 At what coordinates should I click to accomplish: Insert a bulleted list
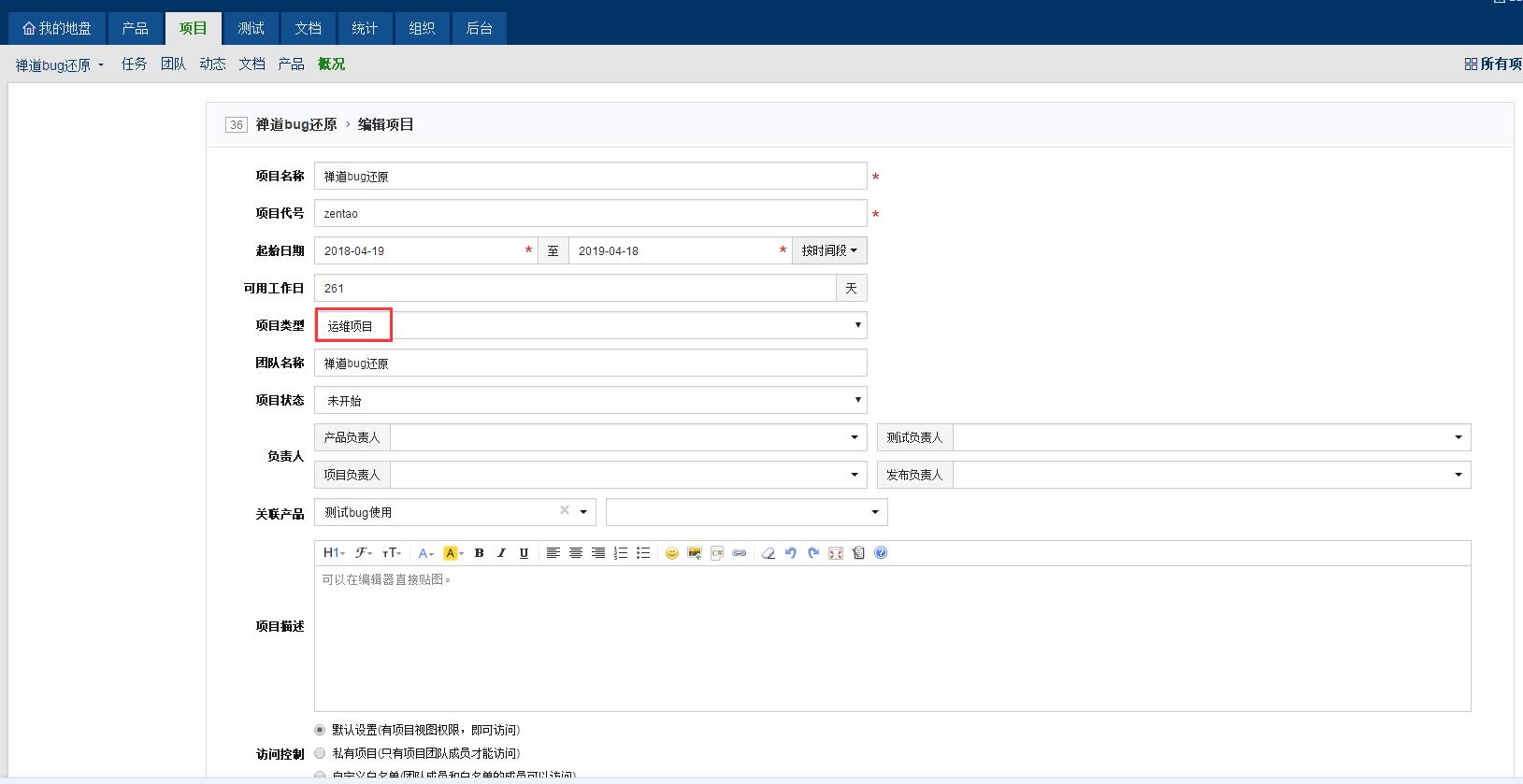coord(643,553)
